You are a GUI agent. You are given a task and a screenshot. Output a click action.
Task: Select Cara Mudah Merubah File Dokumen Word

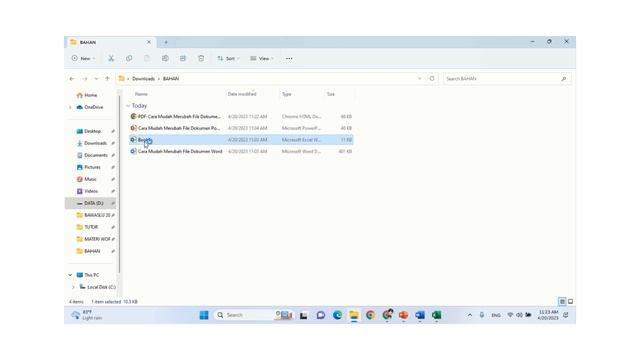coord(241,151)
